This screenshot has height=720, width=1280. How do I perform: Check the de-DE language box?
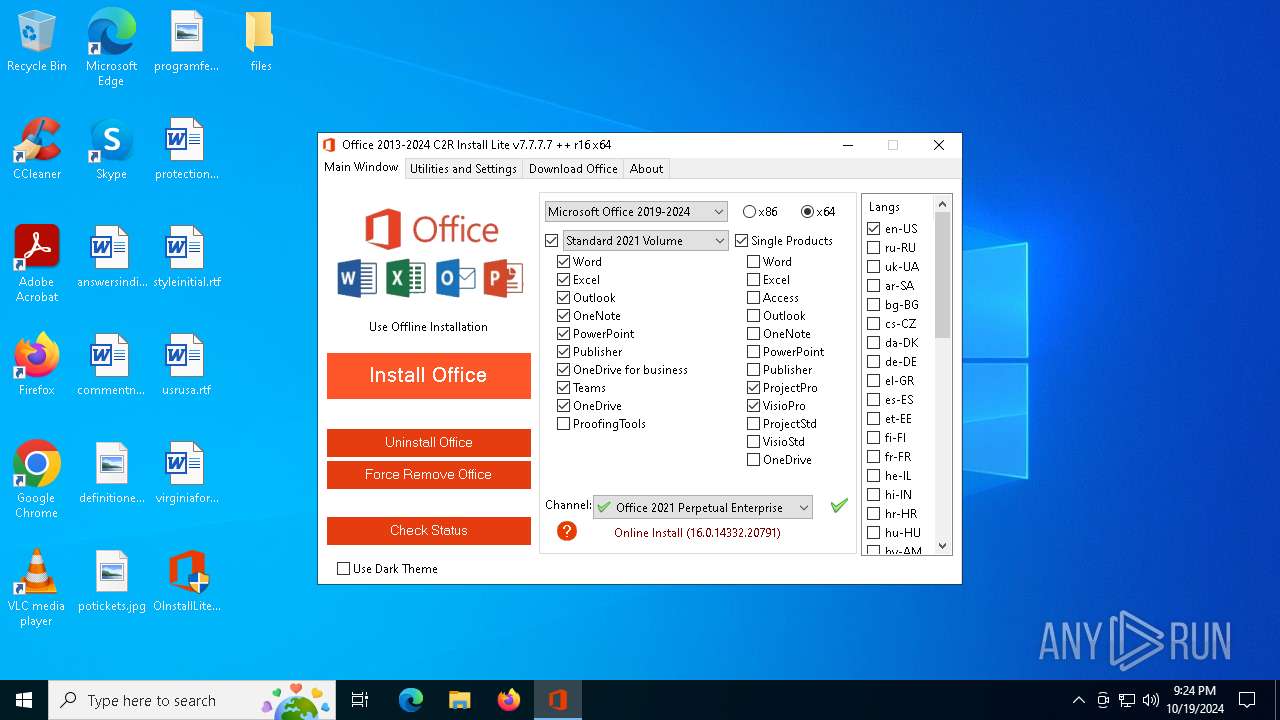(x=874, y=362)
